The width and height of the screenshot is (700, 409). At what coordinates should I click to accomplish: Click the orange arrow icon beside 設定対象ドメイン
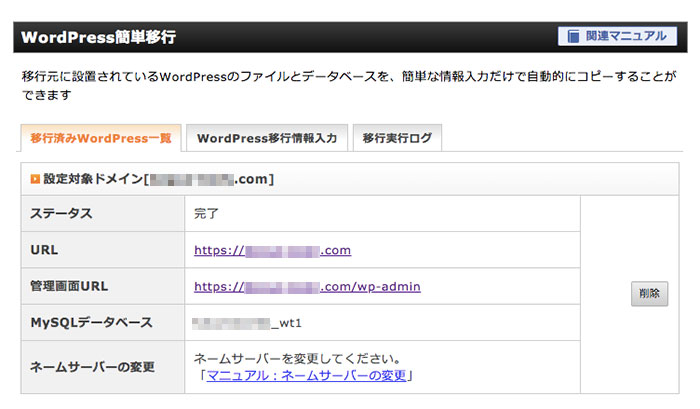(x=35, y=179)
